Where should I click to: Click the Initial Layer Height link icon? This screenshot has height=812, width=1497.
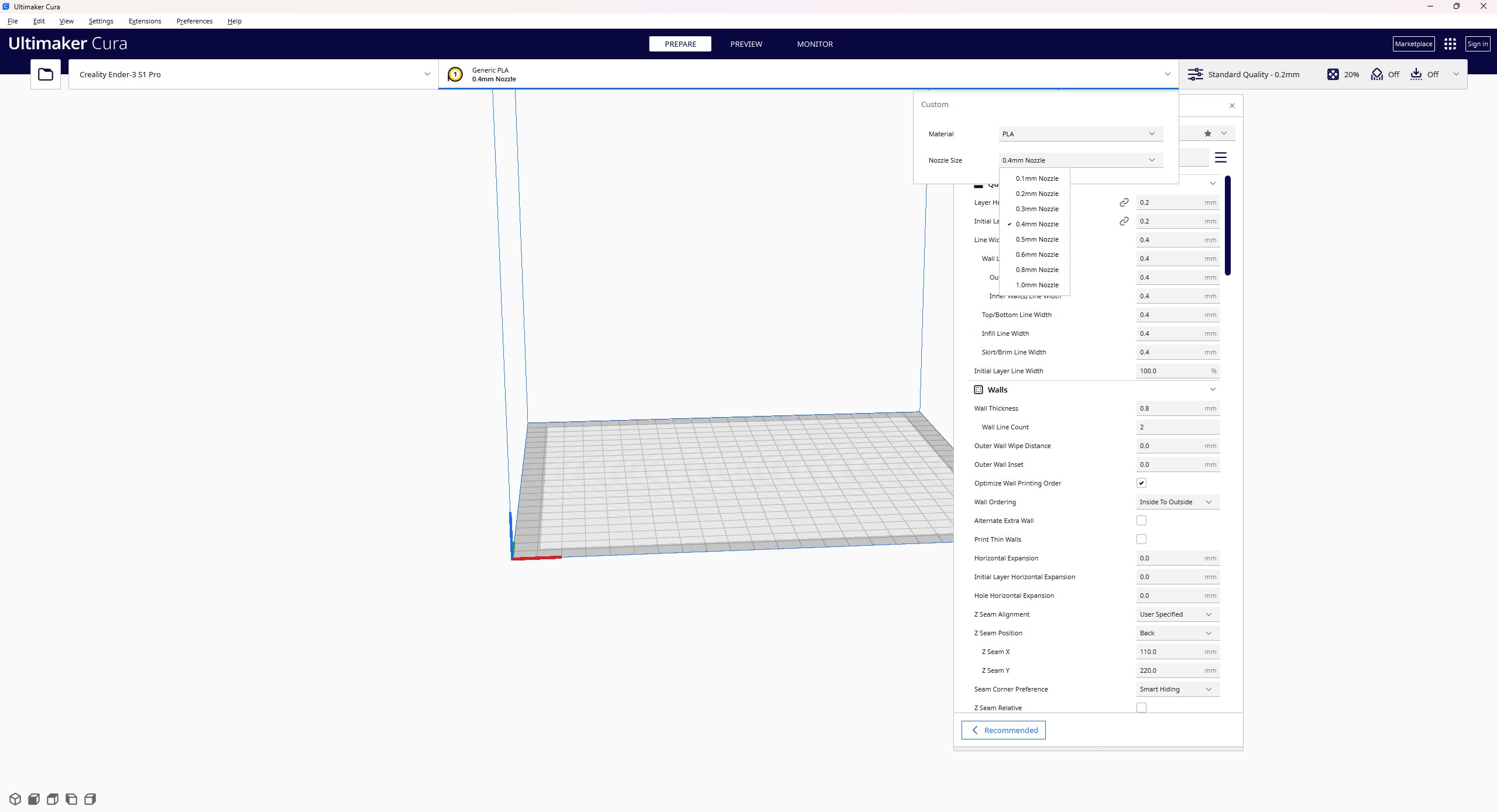click(1124, 221)
